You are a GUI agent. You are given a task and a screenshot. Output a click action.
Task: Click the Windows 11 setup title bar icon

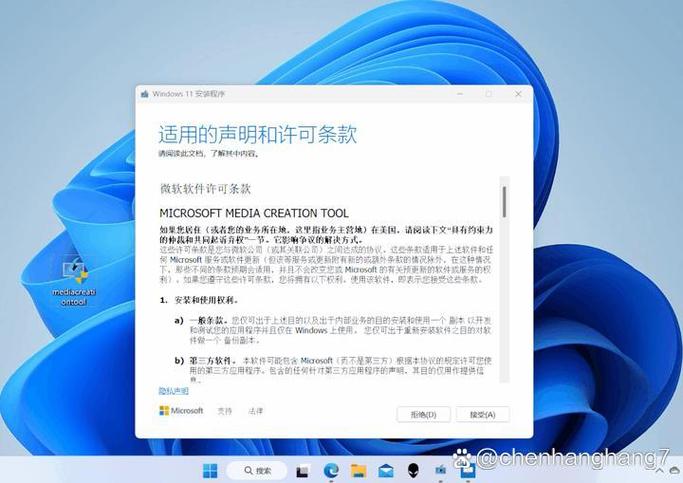coord(145,94)
